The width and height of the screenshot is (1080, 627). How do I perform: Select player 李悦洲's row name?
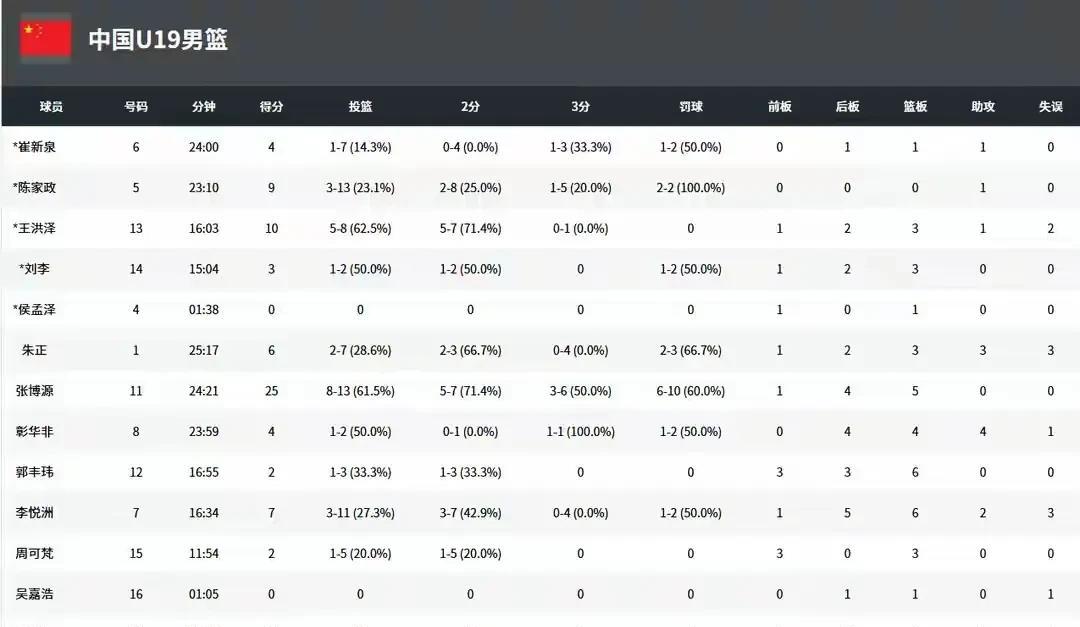[34, 513]
